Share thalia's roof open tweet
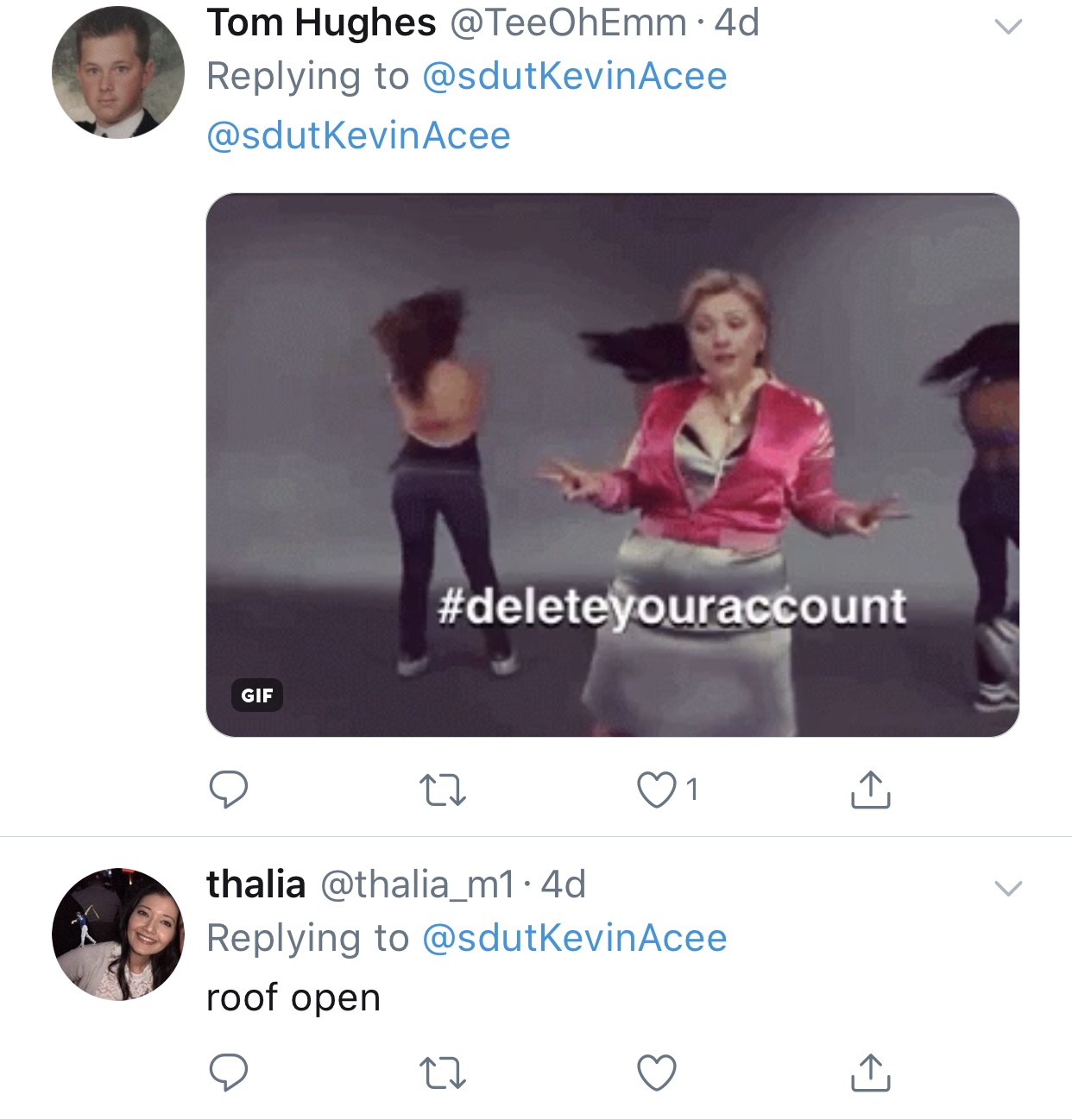 coord(870,1073)
